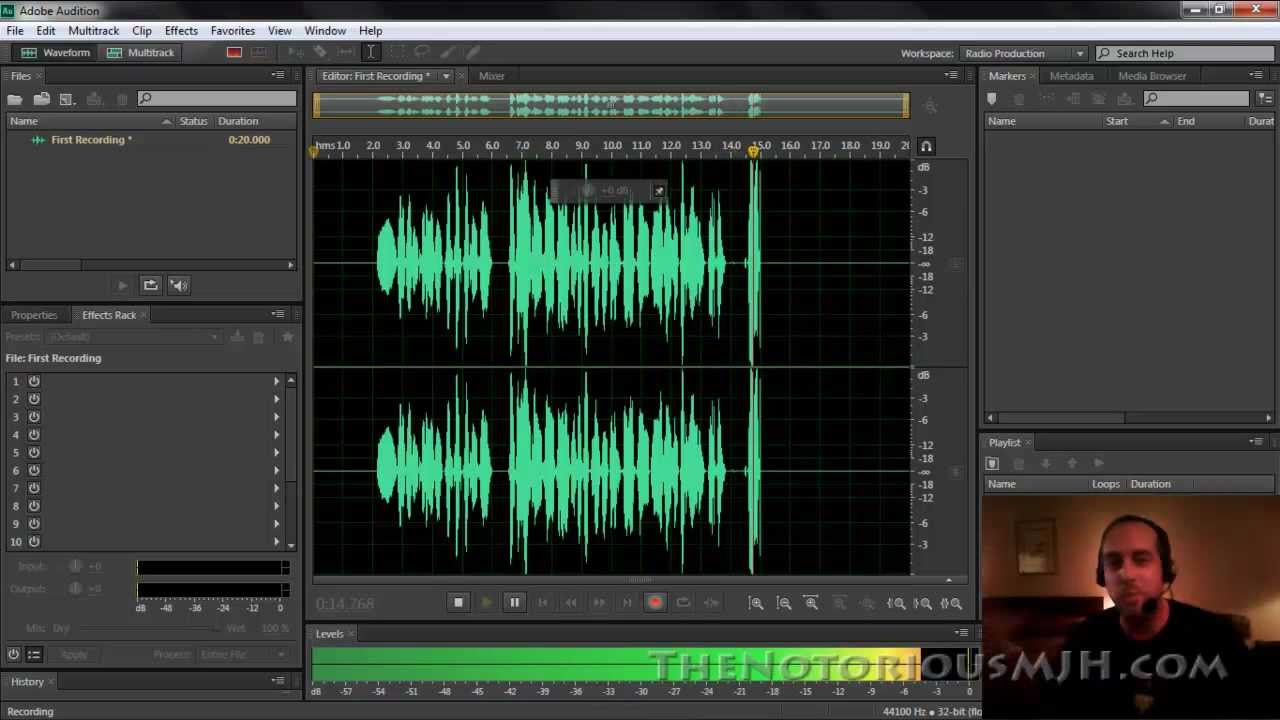
Task: Open the Multitrack menu
Action: [94, 31]
